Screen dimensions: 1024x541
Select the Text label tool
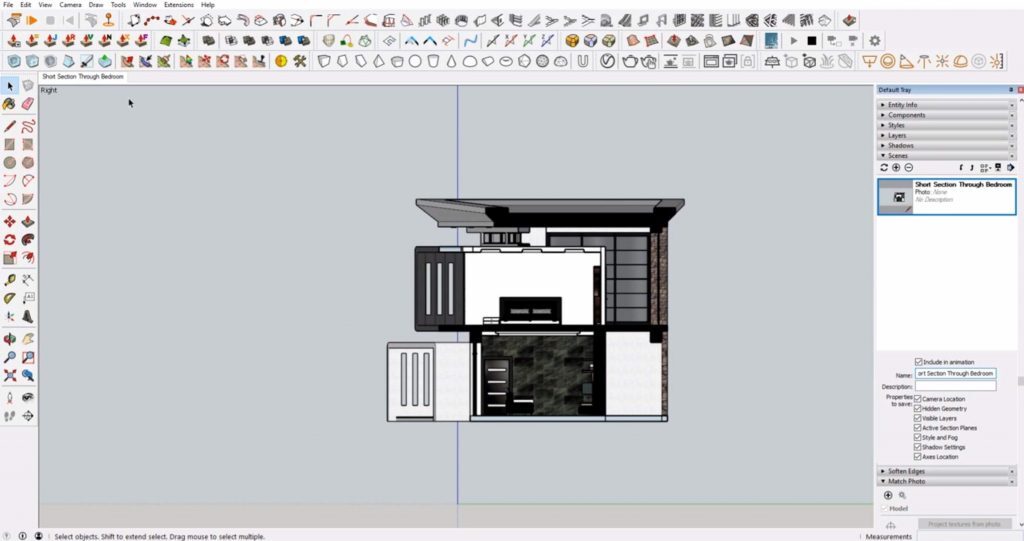(27, 298)
